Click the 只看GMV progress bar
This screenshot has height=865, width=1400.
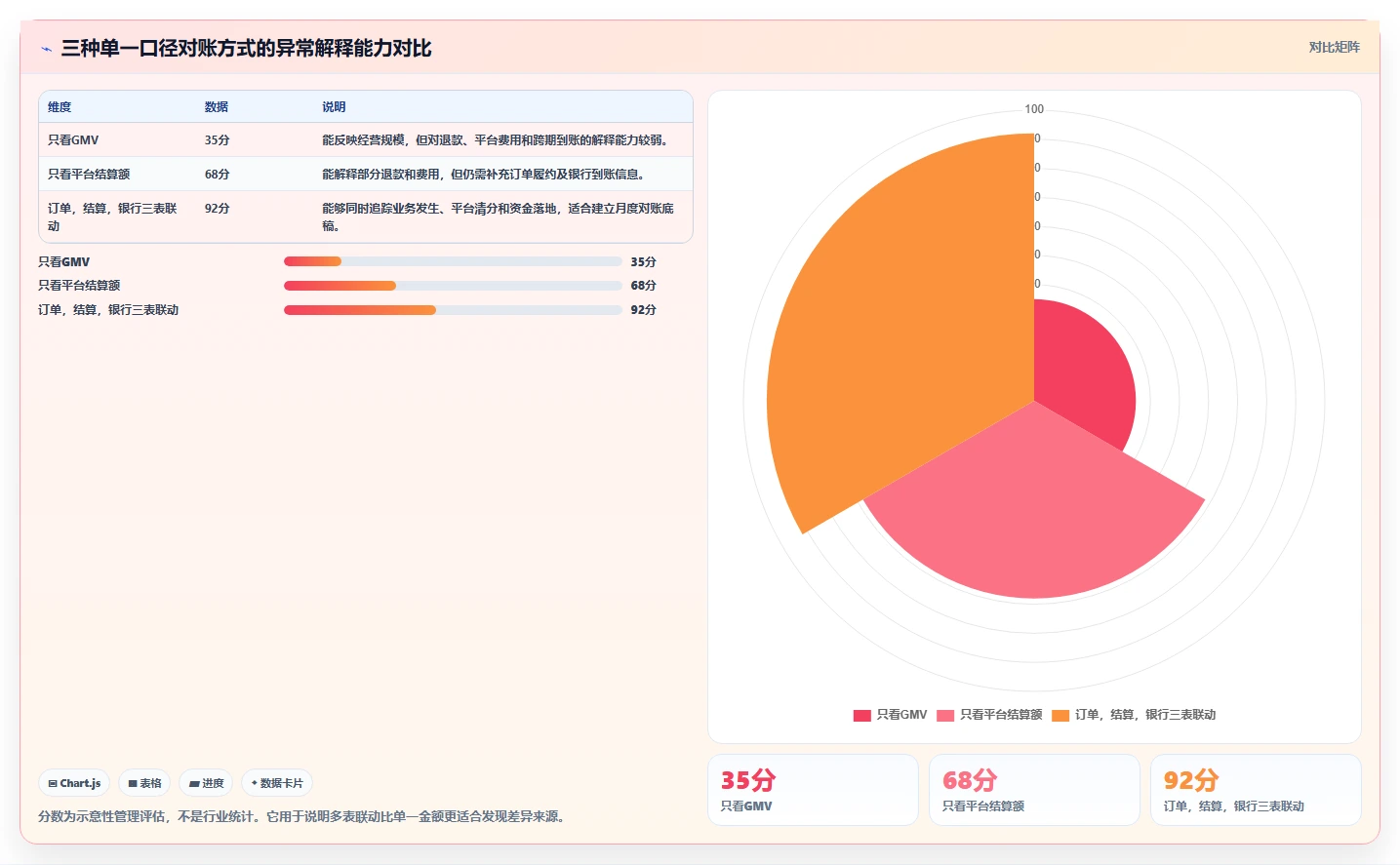tap(453, 261)
